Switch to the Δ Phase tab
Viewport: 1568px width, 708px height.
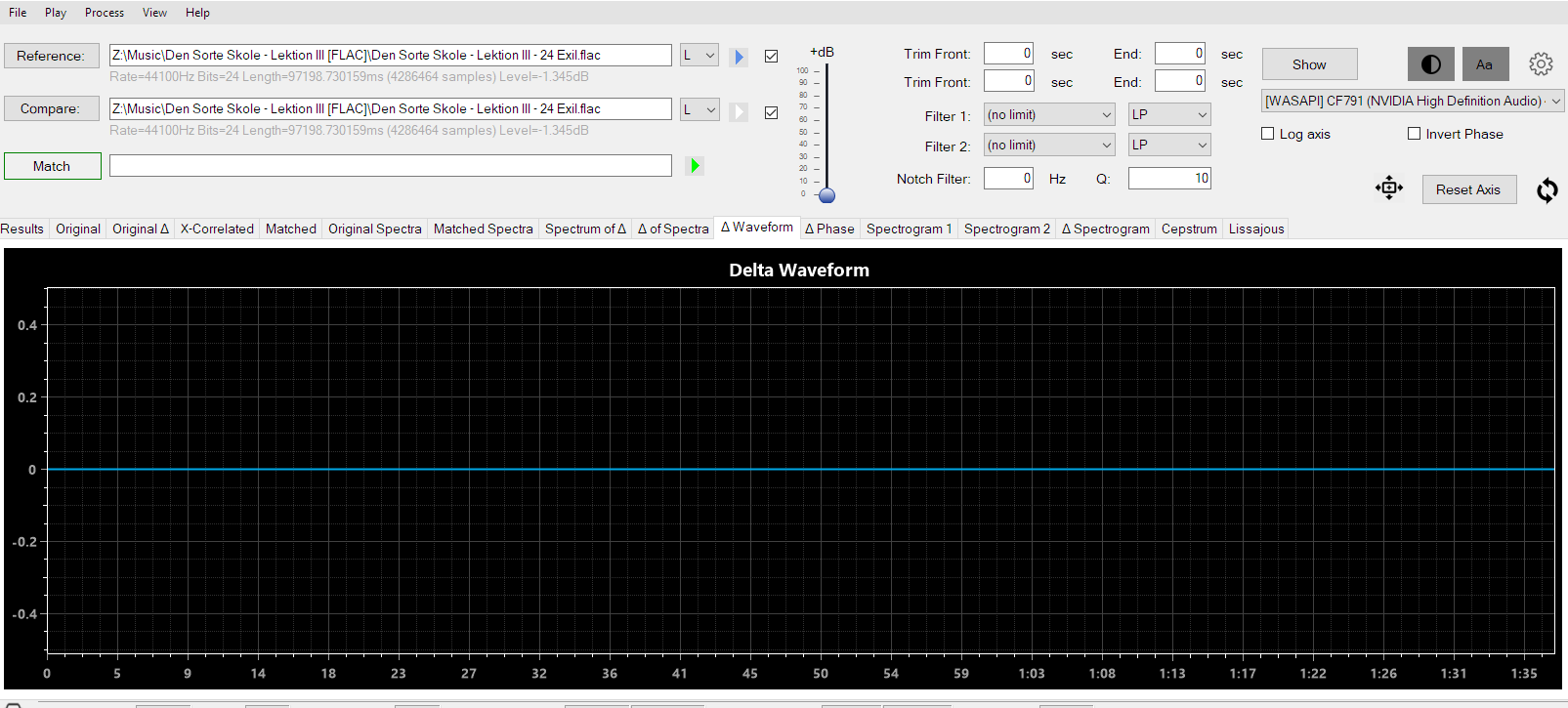pos(829,229)
